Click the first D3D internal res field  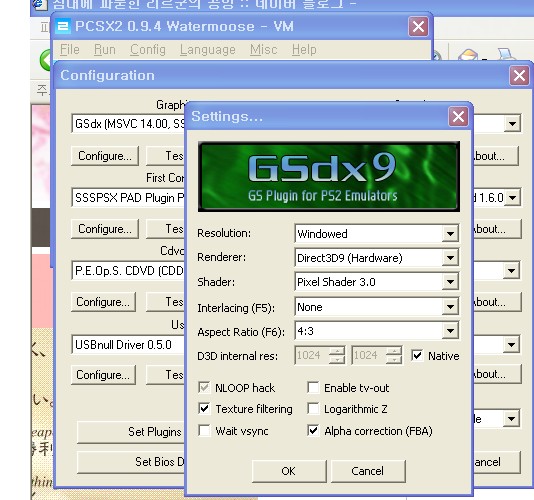pos(312,355)
